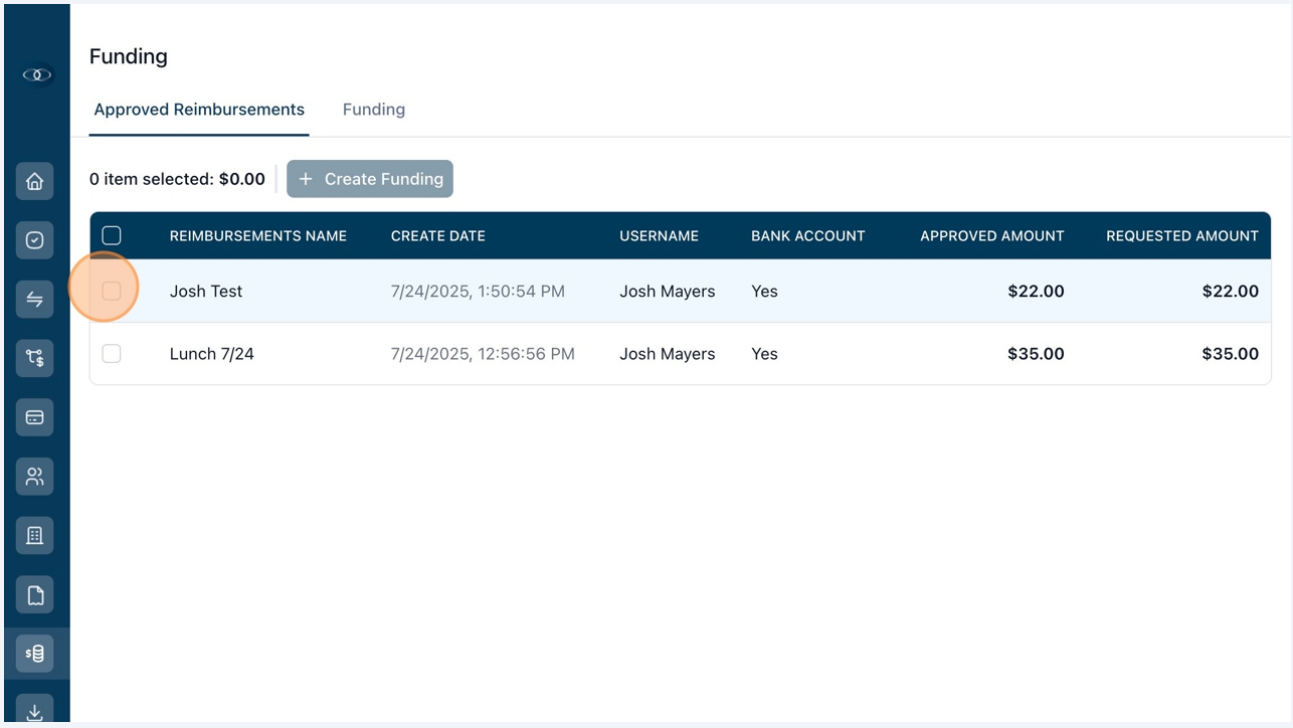Check the Lunch 7/24 reimbursement checkbox

coord(112,353)
